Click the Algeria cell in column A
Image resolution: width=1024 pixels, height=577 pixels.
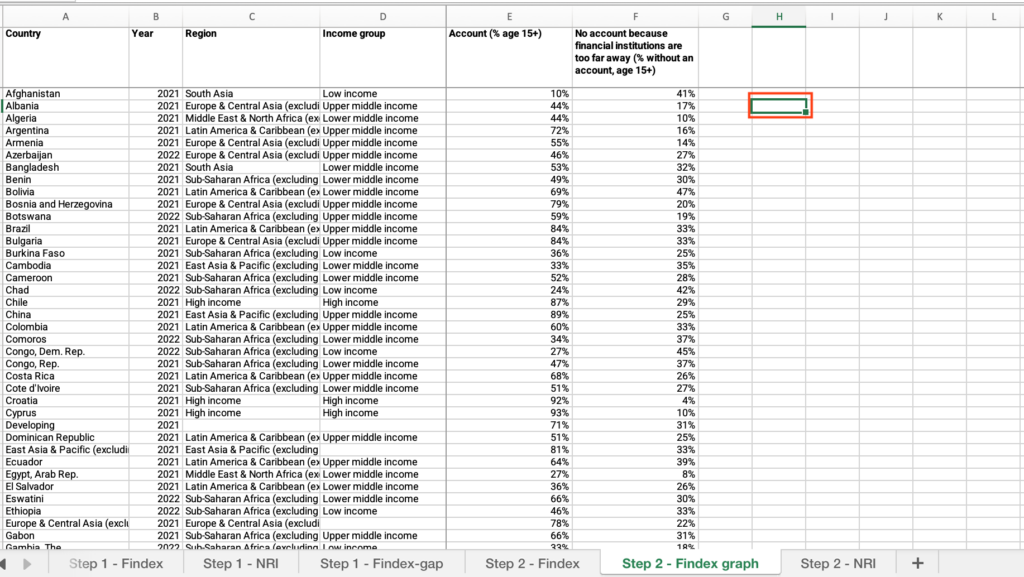[65, 118]
